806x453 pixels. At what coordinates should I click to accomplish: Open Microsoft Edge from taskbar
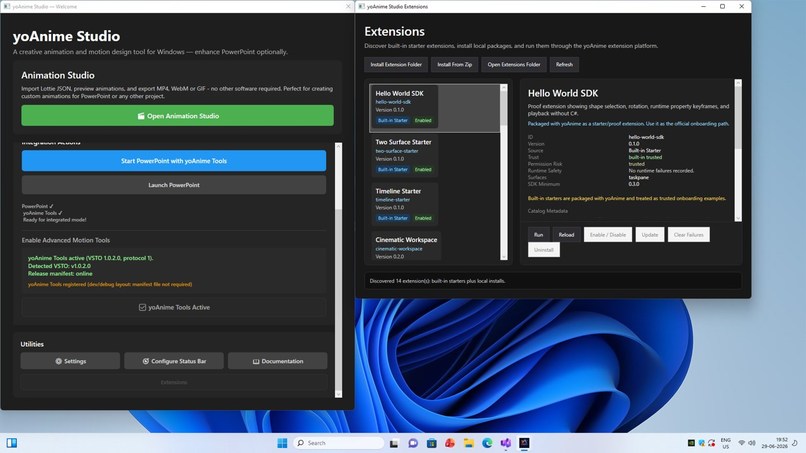tap(487, 443)
